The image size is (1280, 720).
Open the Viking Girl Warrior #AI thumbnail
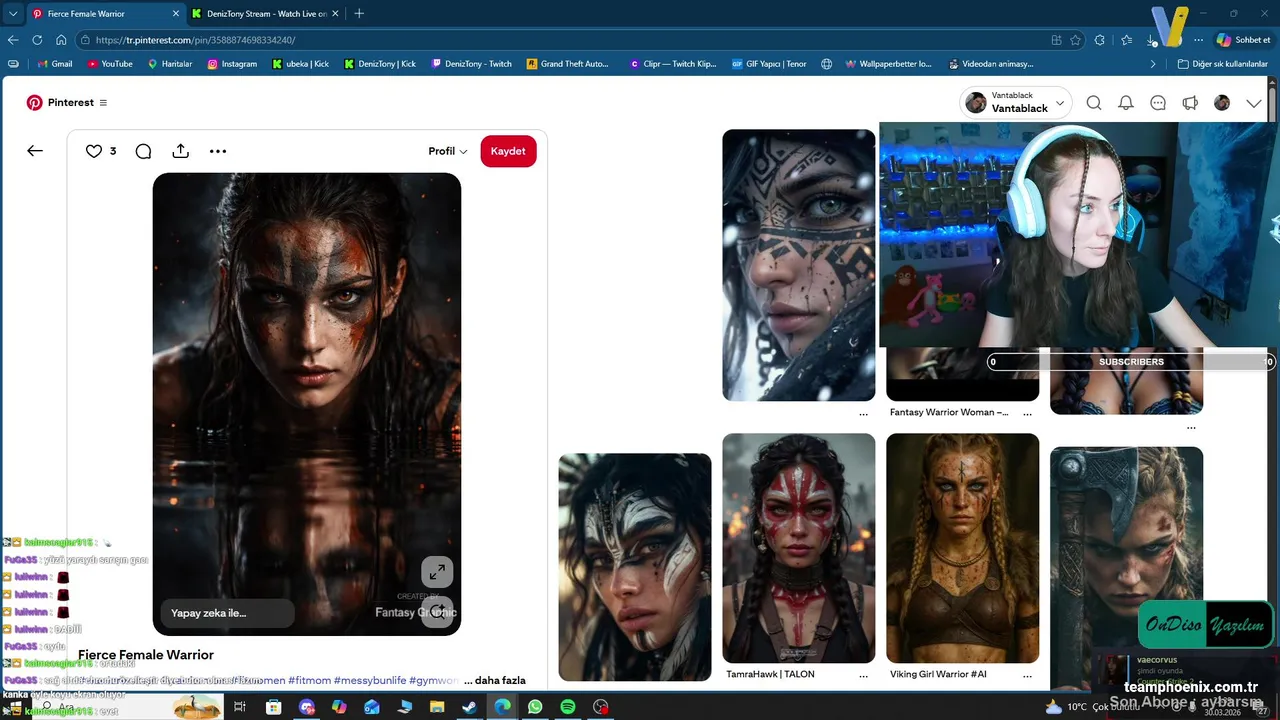[x=963, y=548]
